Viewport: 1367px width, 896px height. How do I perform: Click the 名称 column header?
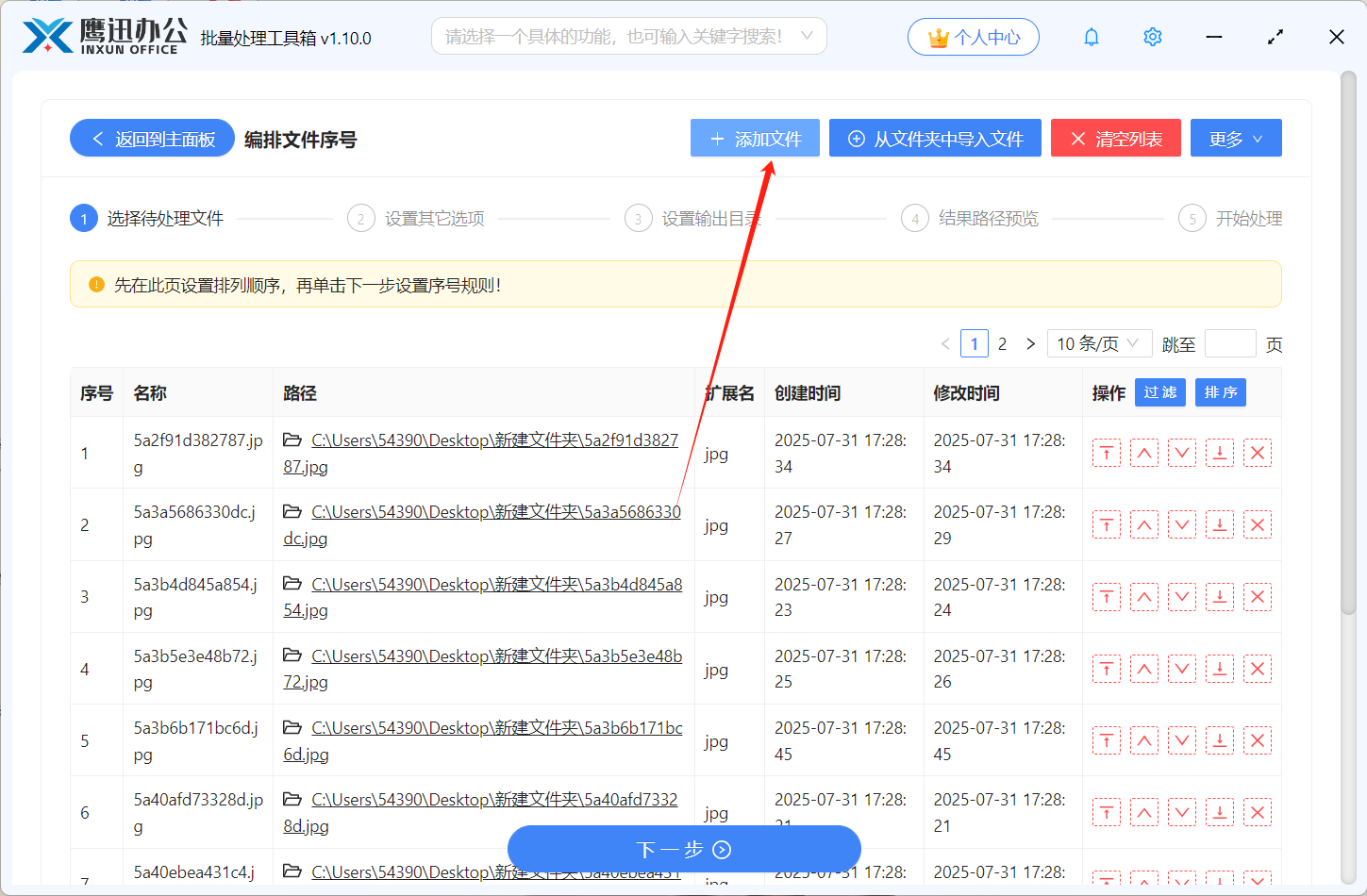150,393
